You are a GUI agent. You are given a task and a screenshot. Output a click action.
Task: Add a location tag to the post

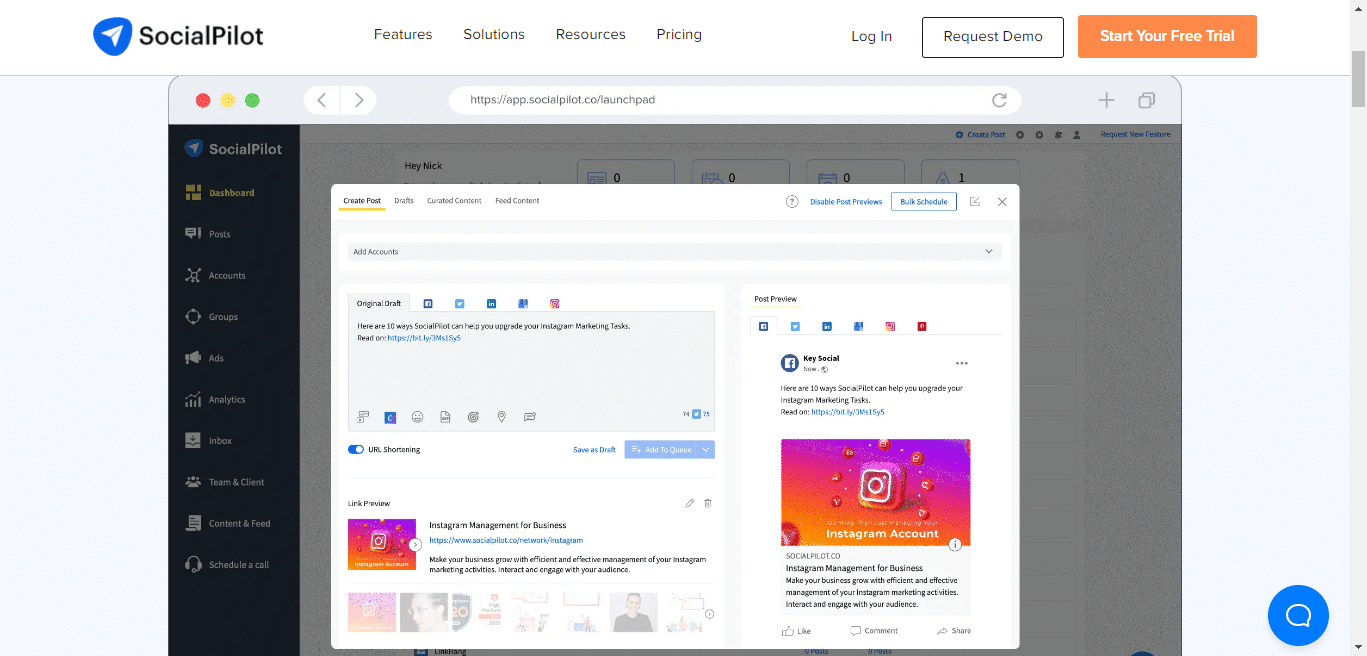coord(501,417)
